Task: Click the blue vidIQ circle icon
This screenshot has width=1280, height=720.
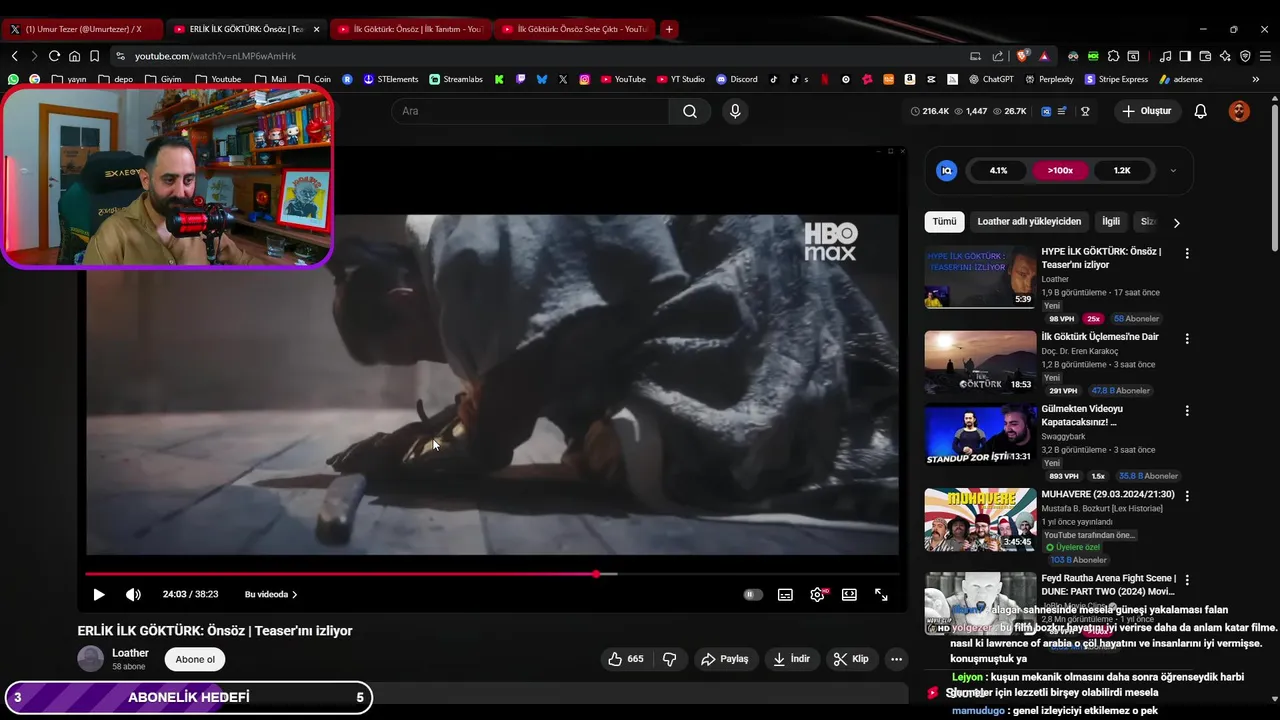Action: pyautogui.click(x=946, y=170)
